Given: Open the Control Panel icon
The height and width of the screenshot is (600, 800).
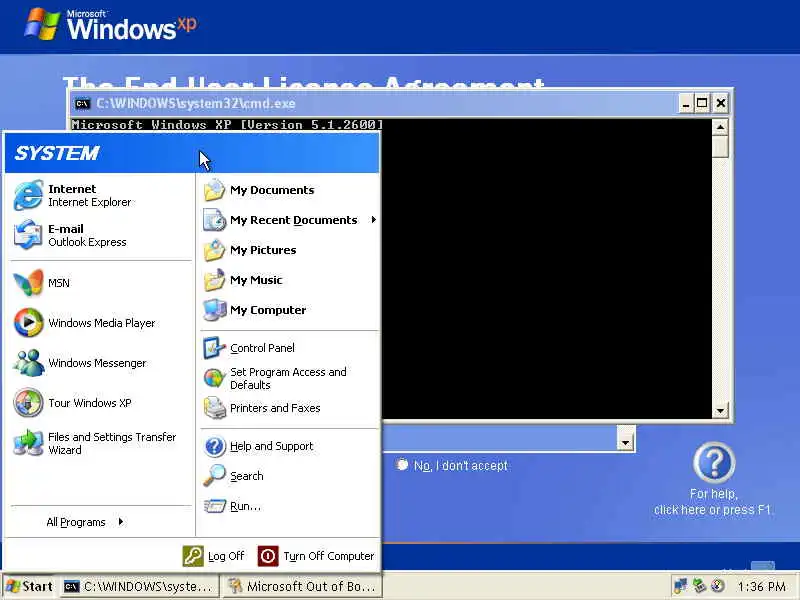Looking at the screenshot, I should coord(214,347).
